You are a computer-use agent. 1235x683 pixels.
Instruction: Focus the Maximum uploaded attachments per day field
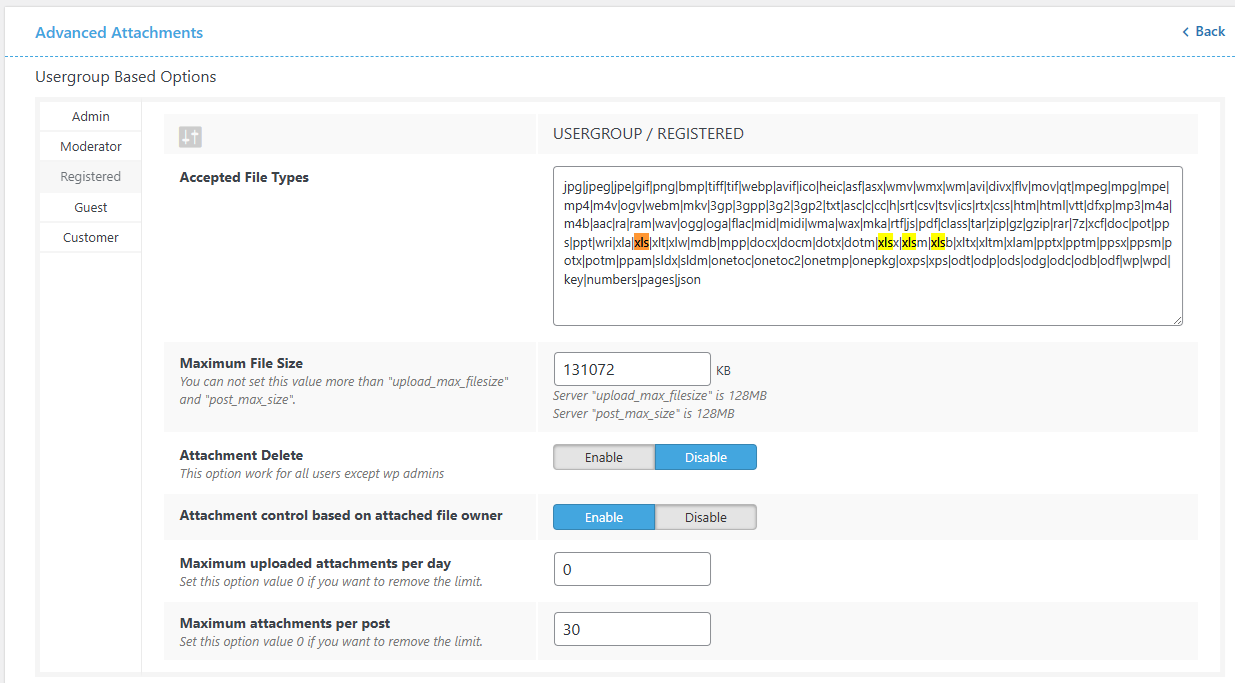coord(631,569)
